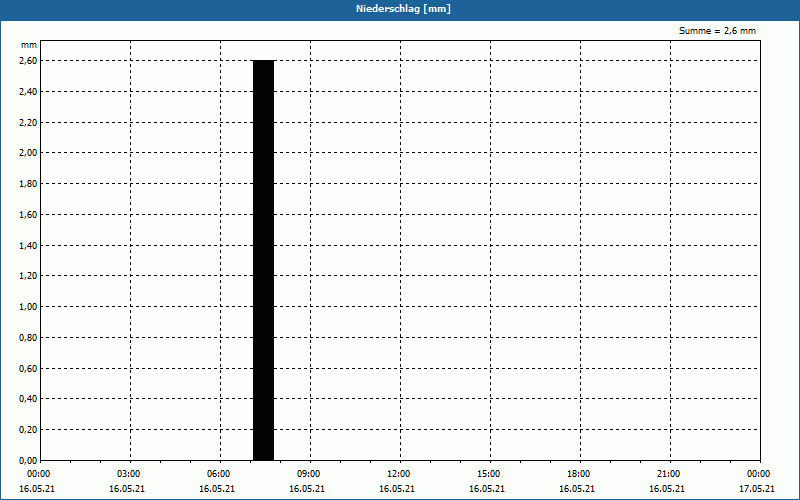Click the 15:00 time label
The height and width of the screenshot is (500, 800).
coord(489,474)
